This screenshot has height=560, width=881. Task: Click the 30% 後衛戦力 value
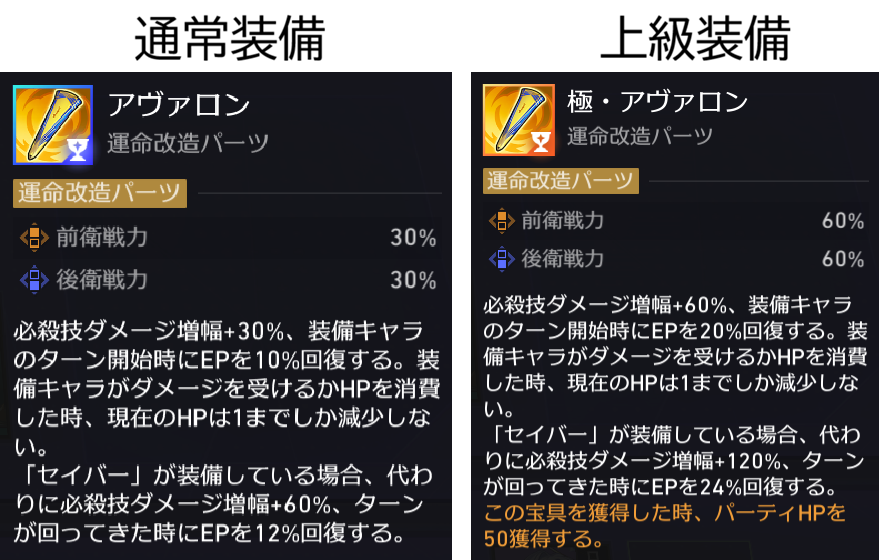pos(414,280)
